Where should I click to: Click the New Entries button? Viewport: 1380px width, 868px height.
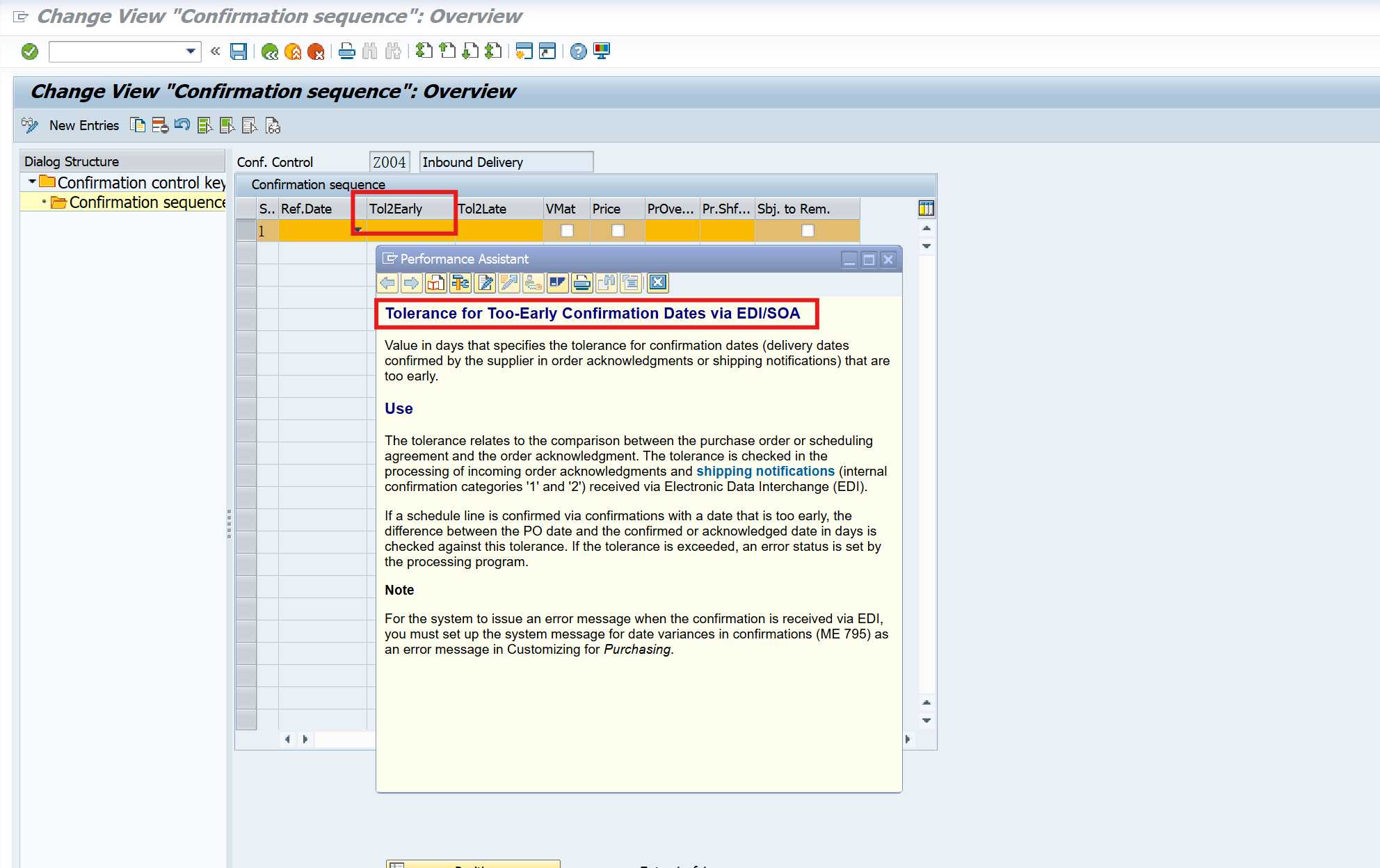(83, 125)
